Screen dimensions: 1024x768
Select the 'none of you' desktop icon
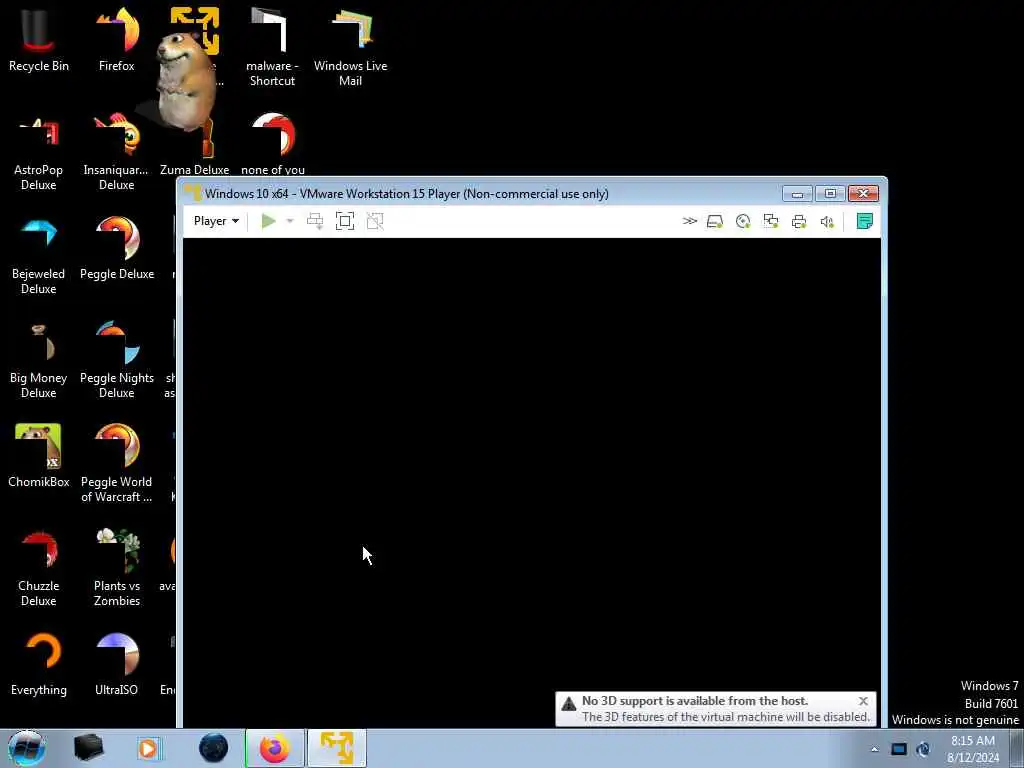273,145
